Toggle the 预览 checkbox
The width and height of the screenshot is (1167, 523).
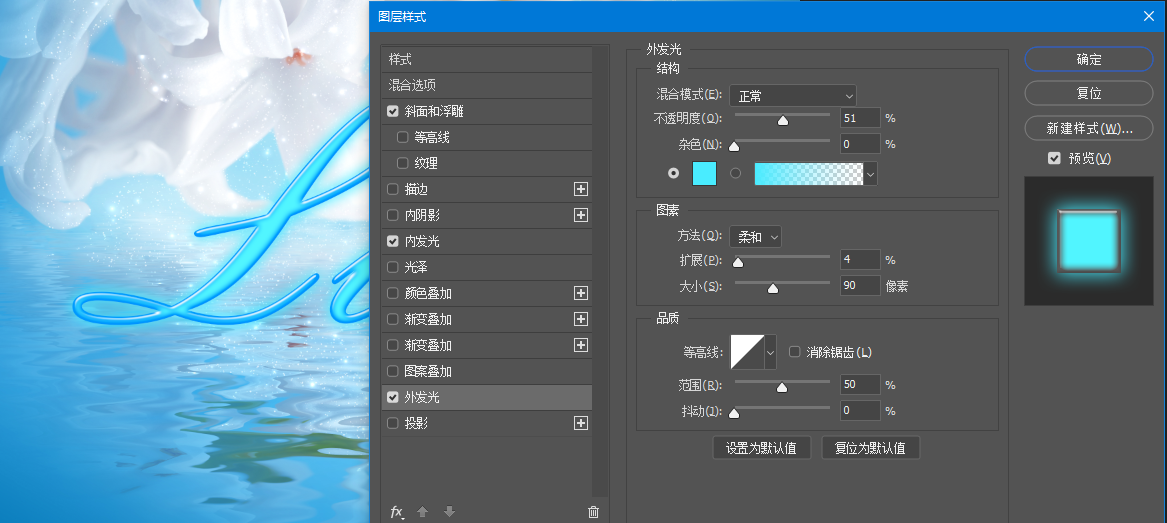pyautogui.click(x=1054, y=159)
